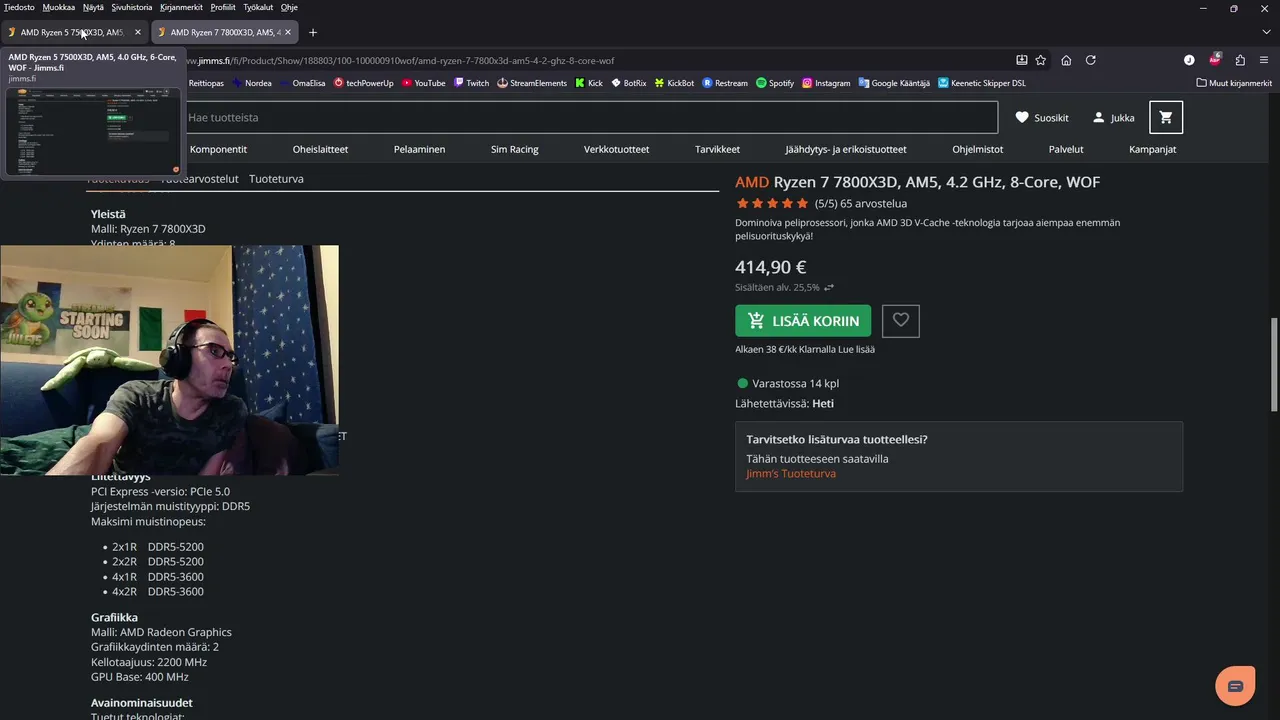
Task: Open the Sim Racing category
Action: (x=515, y=149)
